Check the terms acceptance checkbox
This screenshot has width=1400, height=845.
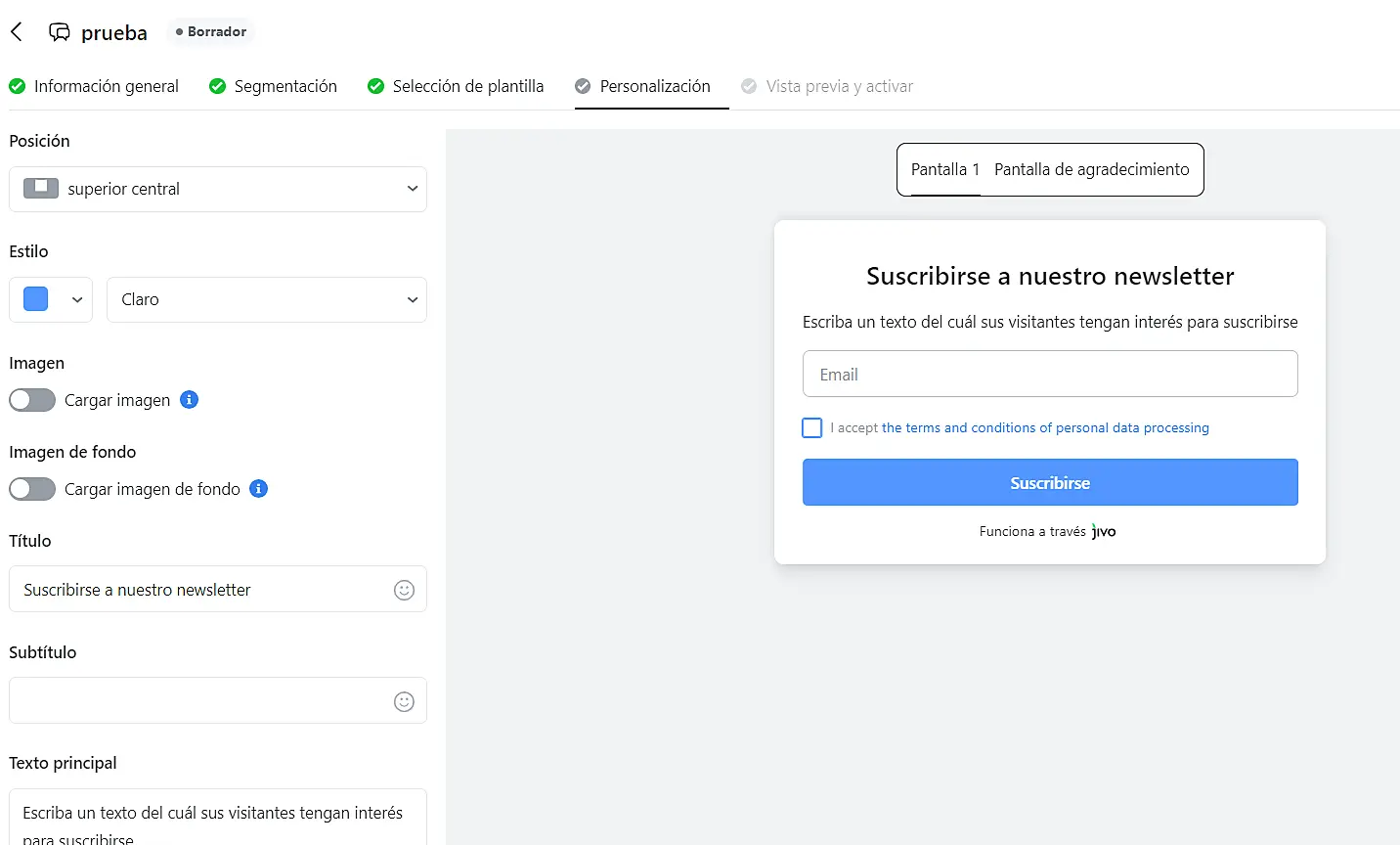pyautogui.click(x=812, y=428)
